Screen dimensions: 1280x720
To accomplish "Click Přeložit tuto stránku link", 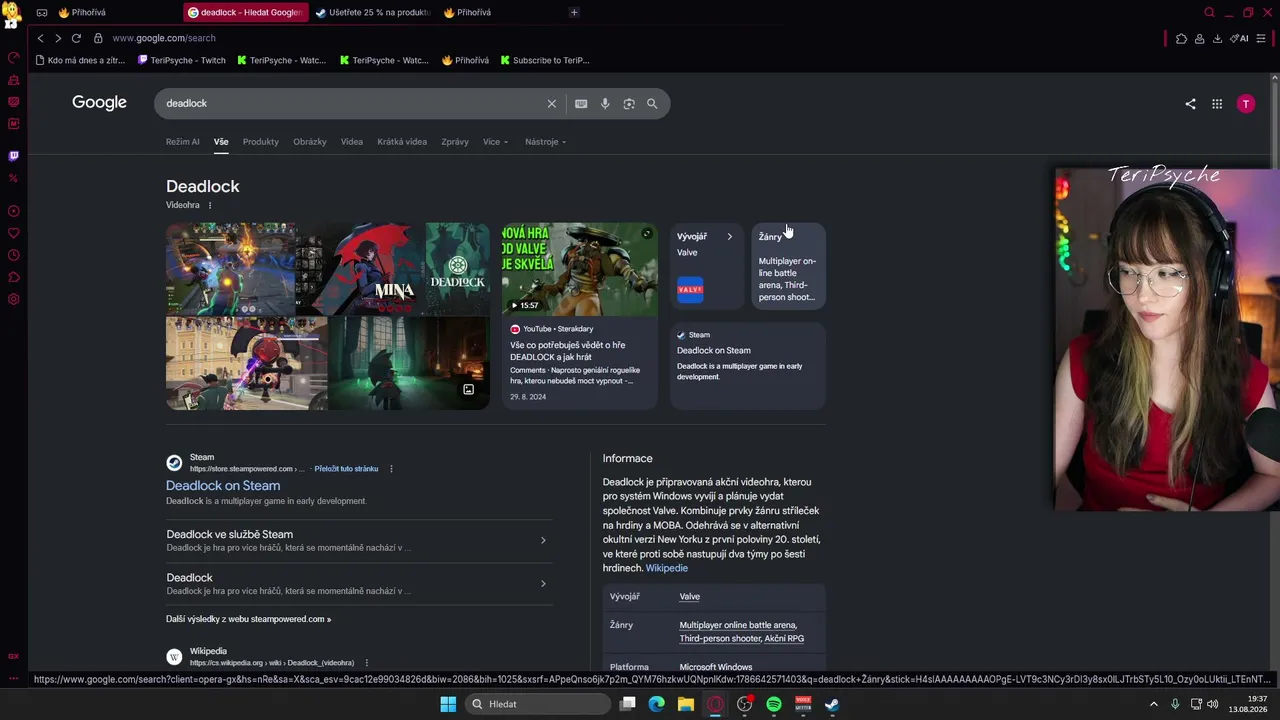I will [x=346, y=469].
